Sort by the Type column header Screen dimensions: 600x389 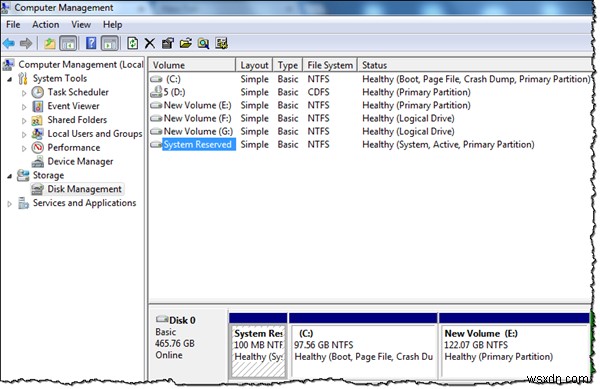click(288, 65)
